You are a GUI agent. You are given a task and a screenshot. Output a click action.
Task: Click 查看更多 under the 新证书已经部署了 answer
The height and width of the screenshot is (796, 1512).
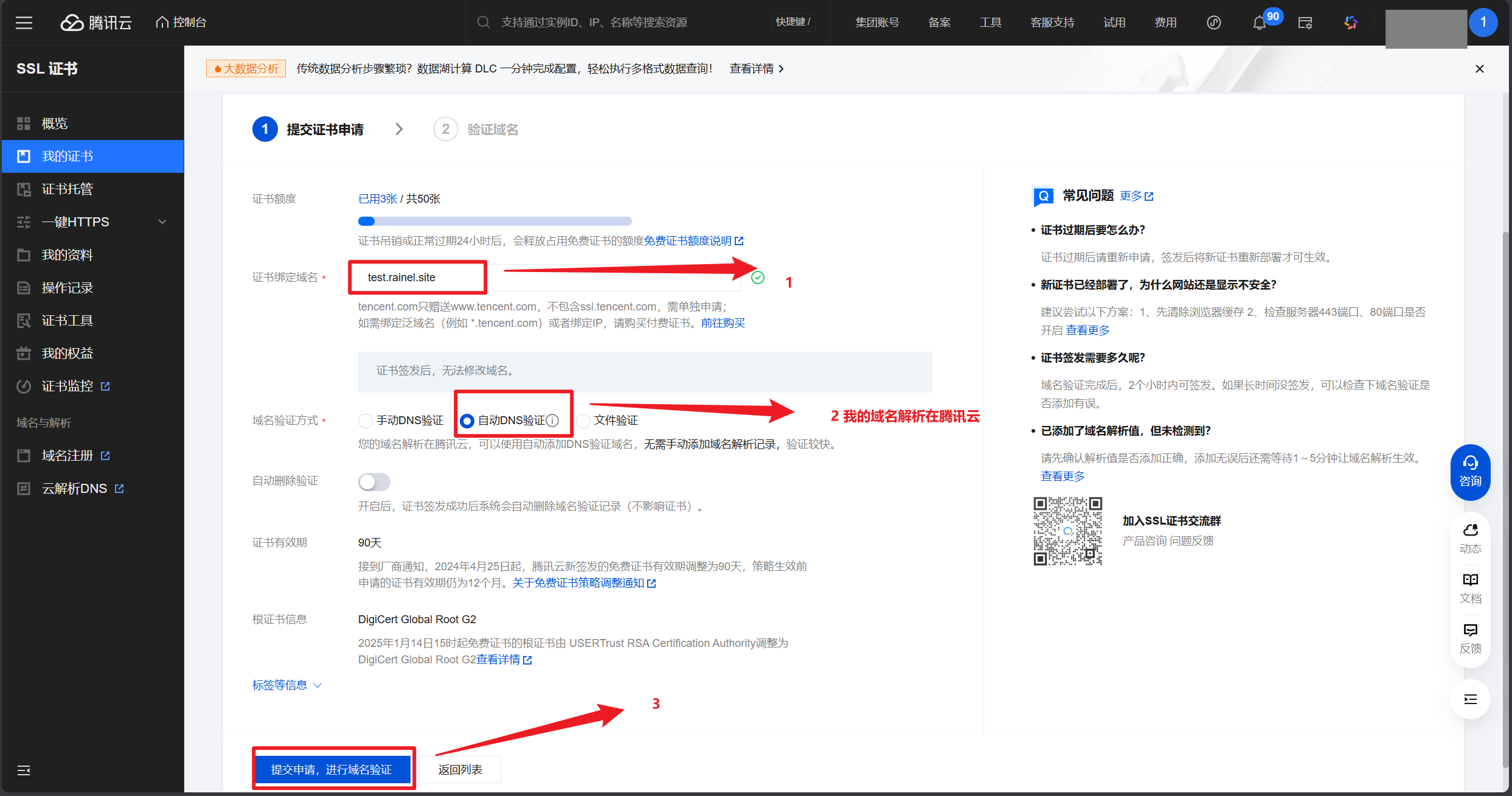pos(1087,330)
